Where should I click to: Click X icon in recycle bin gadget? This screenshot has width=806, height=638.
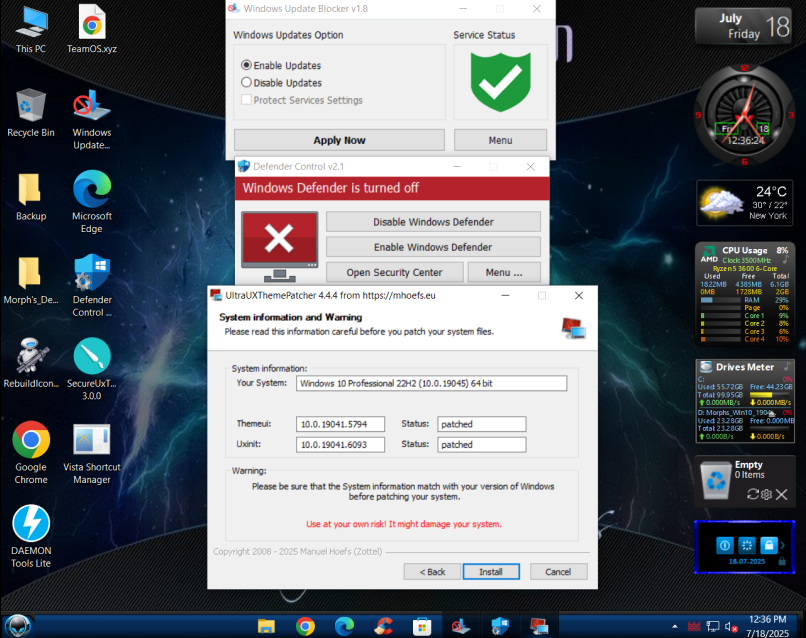tap(781, 494)
